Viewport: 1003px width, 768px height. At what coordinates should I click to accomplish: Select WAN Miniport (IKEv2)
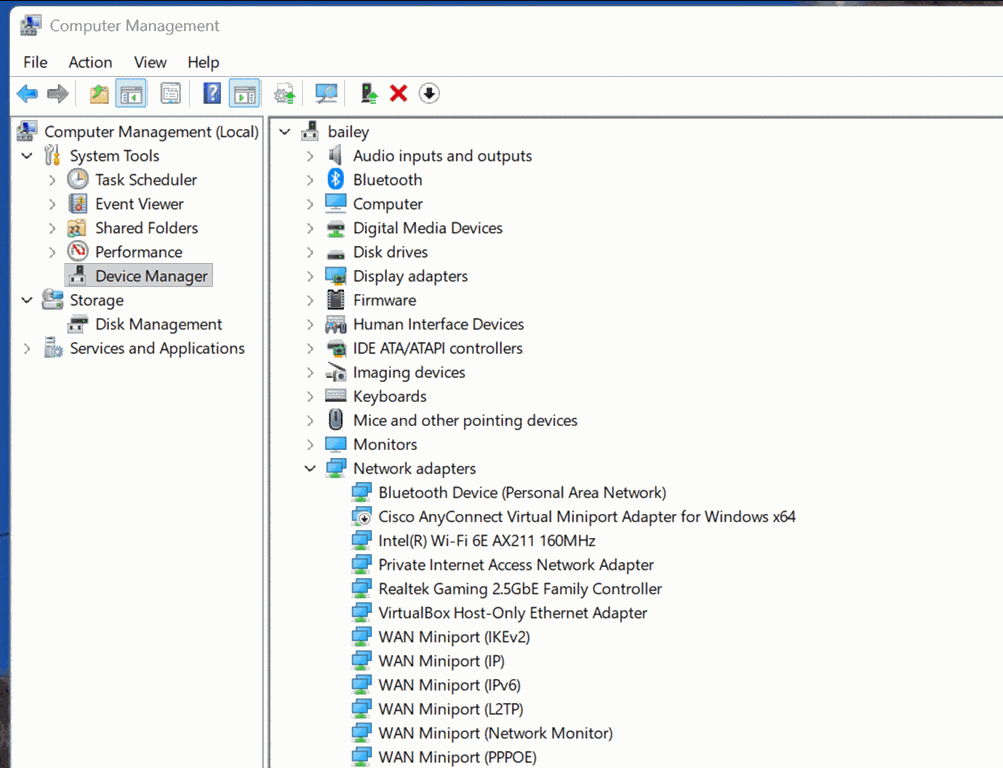[x=454, y=637]
